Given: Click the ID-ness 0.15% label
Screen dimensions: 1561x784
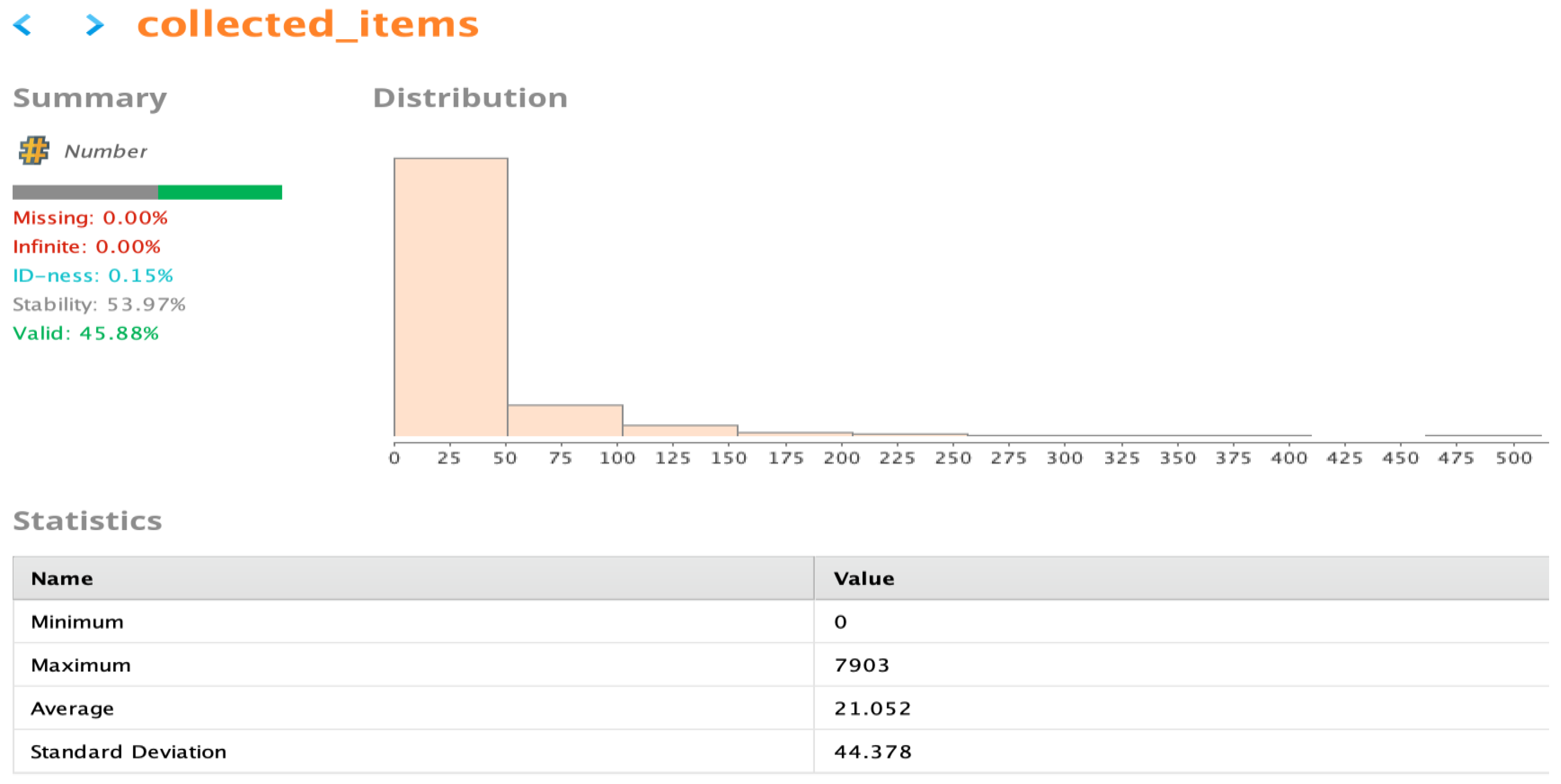Looking at the screenshot, I should tap(93, 276).
